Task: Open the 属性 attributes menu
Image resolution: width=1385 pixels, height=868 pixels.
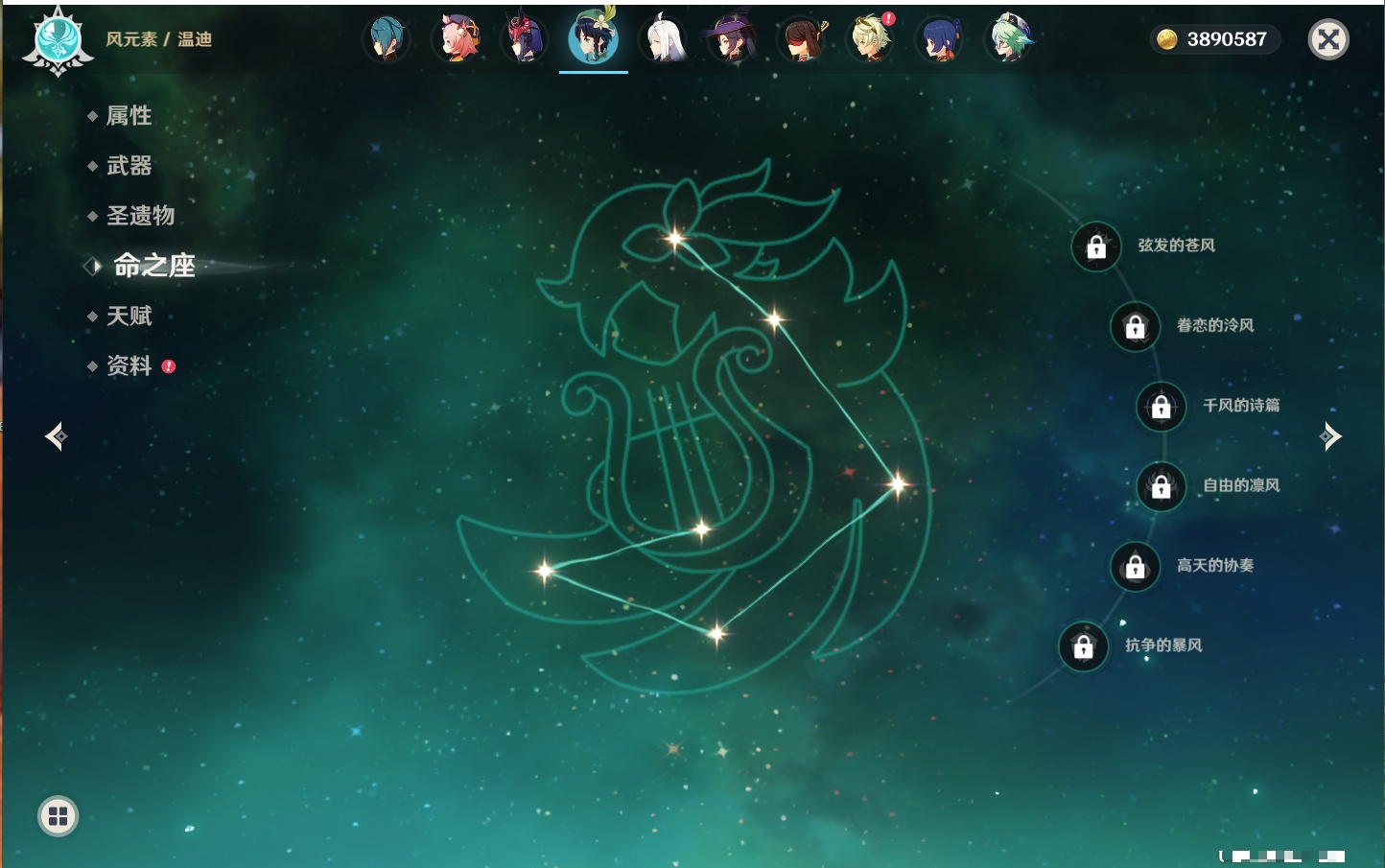Action: [129, 116]
